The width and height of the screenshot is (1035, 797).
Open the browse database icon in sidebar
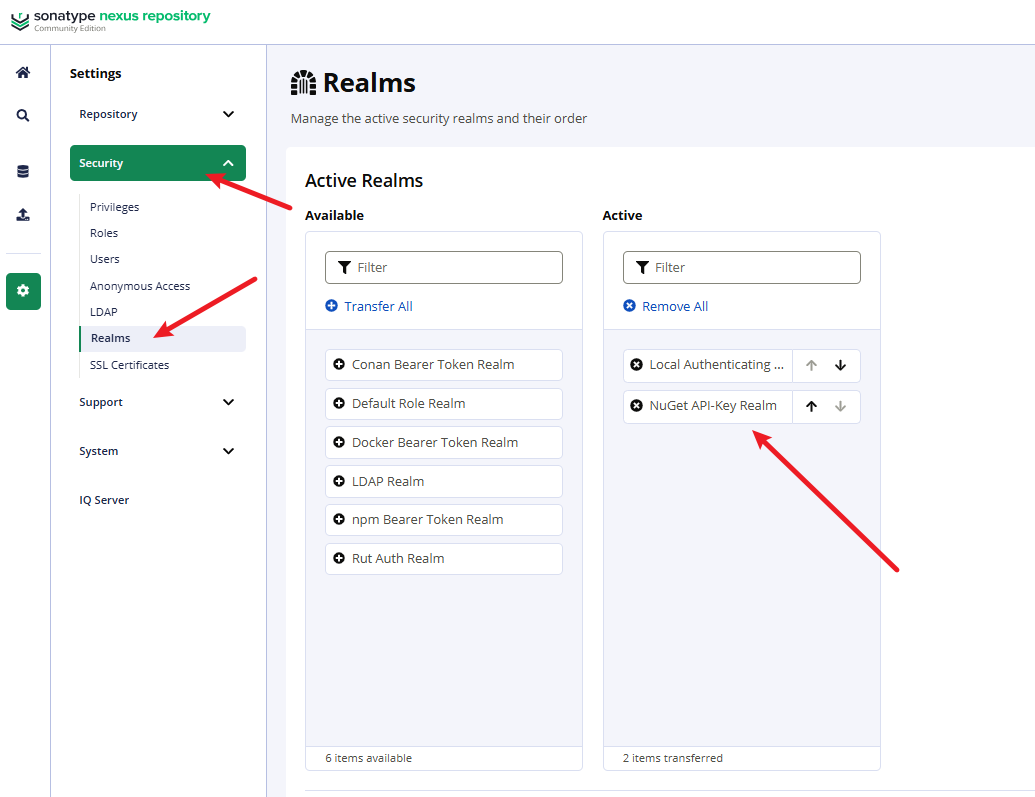[x=23, y=172]
